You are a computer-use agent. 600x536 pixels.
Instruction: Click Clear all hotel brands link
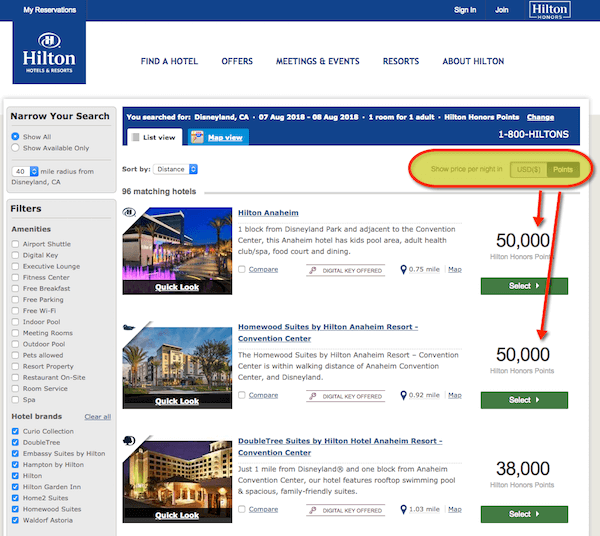[98, 417]
